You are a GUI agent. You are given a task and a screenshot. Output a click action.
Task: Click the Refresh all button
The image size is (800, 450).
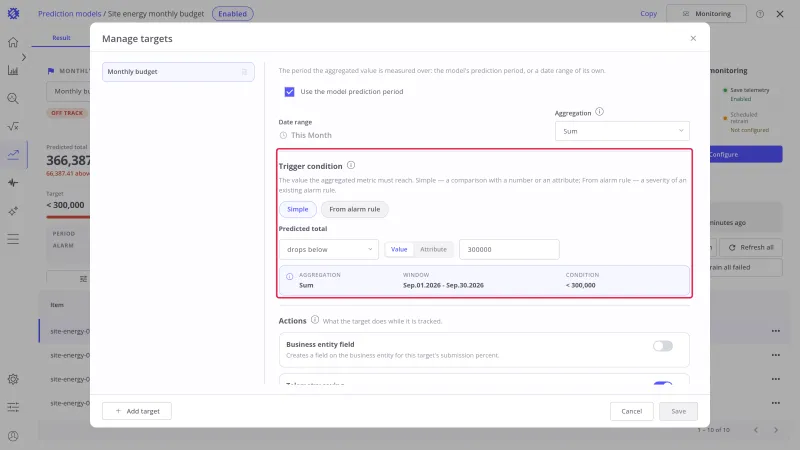pos(751,247)
